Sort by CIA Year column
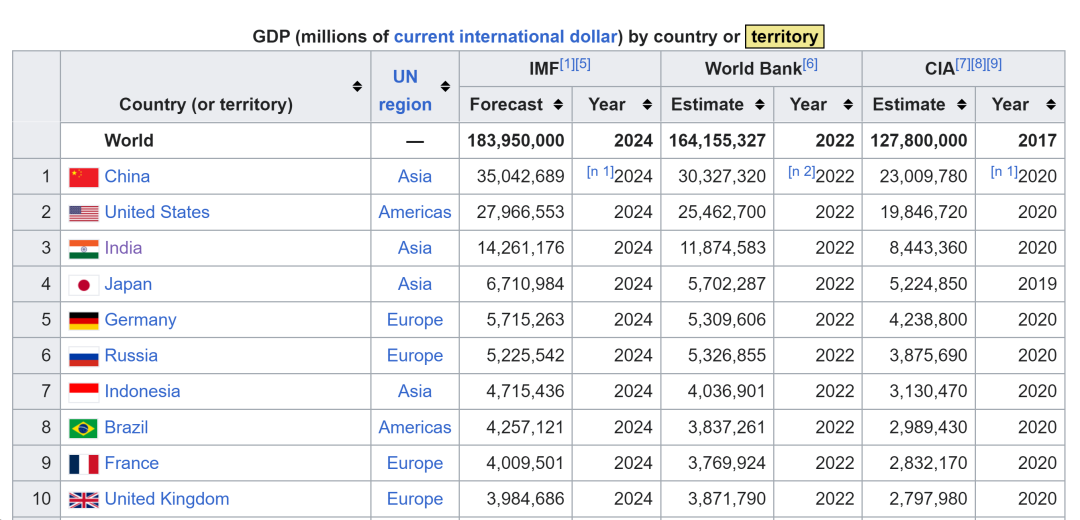 click(1050, 105)
